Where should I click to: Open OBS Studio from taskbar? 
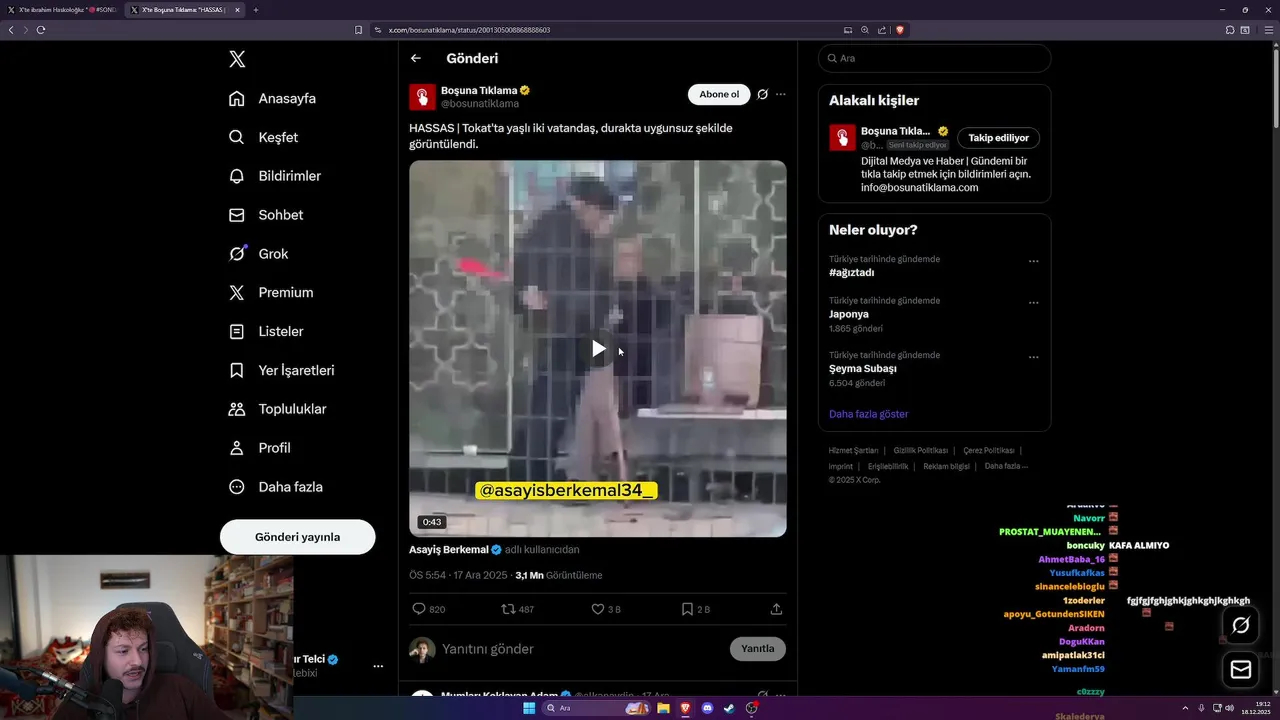point(751,708)
